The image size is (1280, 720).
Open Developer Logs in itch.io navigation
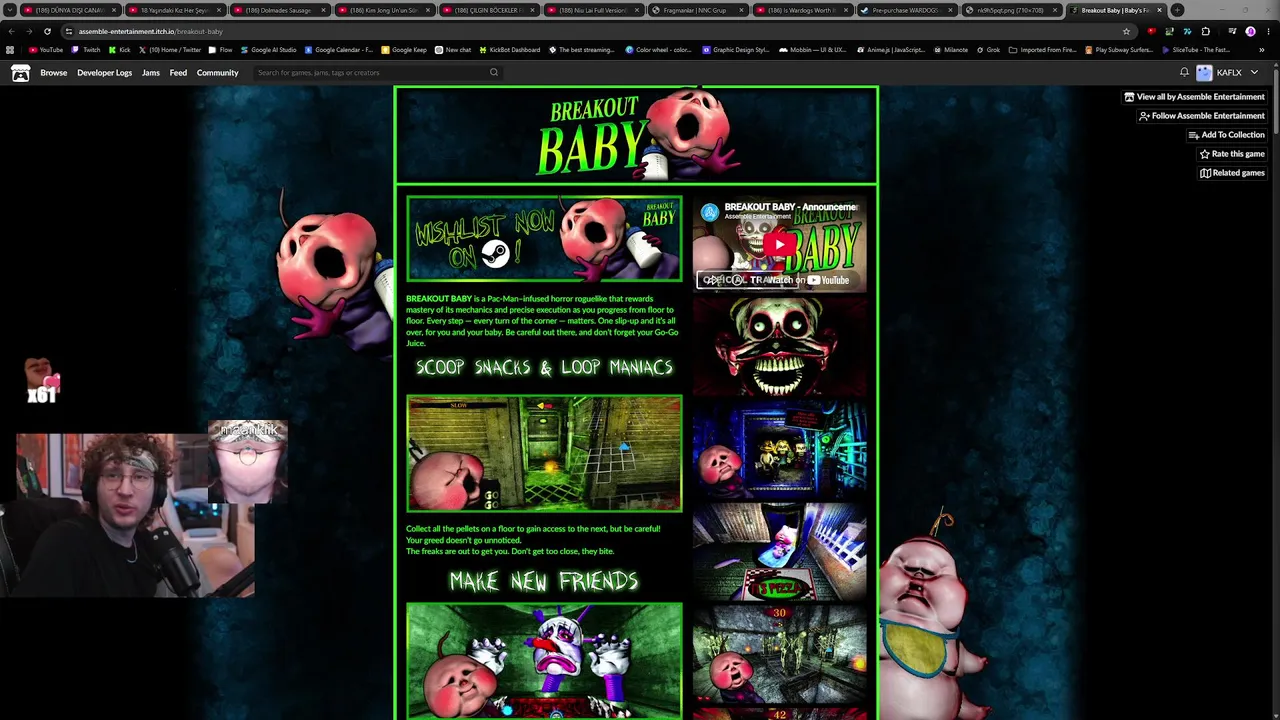pos(104,73)
